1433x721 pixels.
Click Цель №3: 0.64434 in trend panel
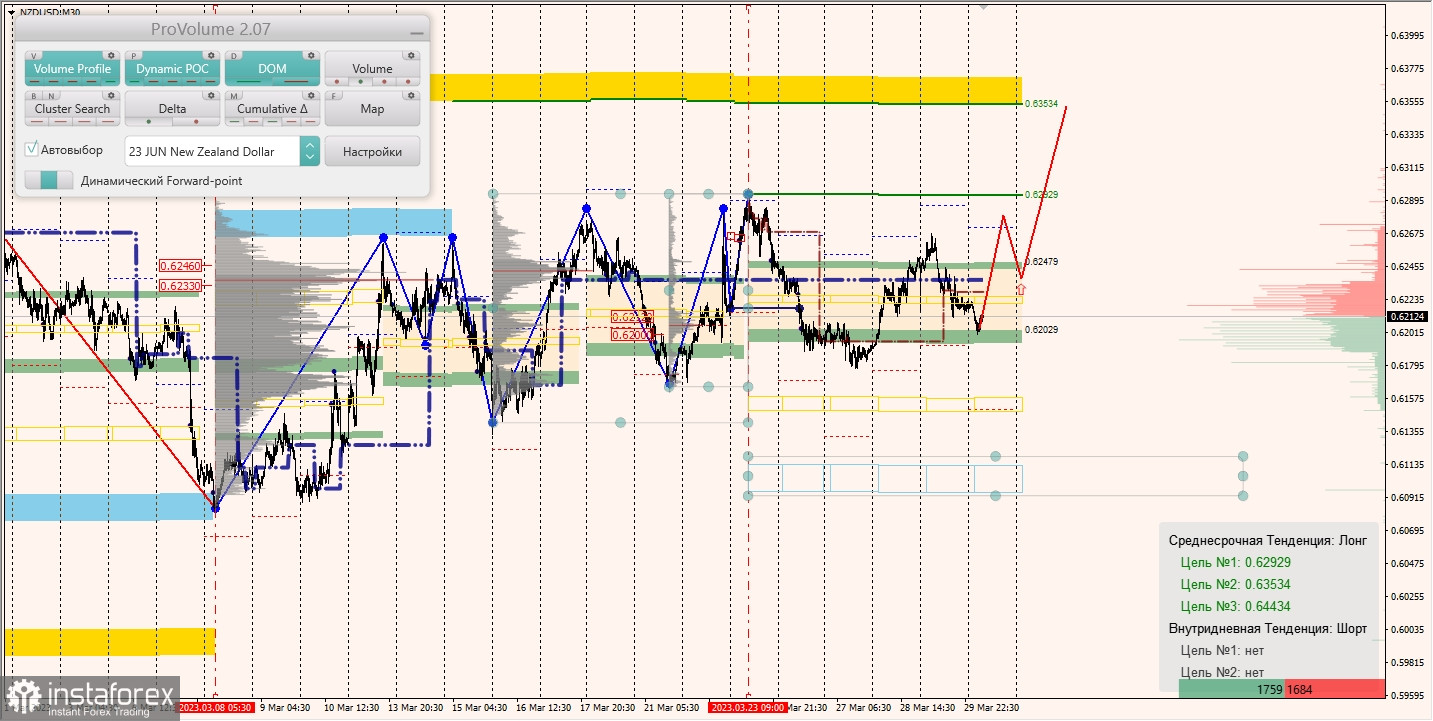point(1235,606)
